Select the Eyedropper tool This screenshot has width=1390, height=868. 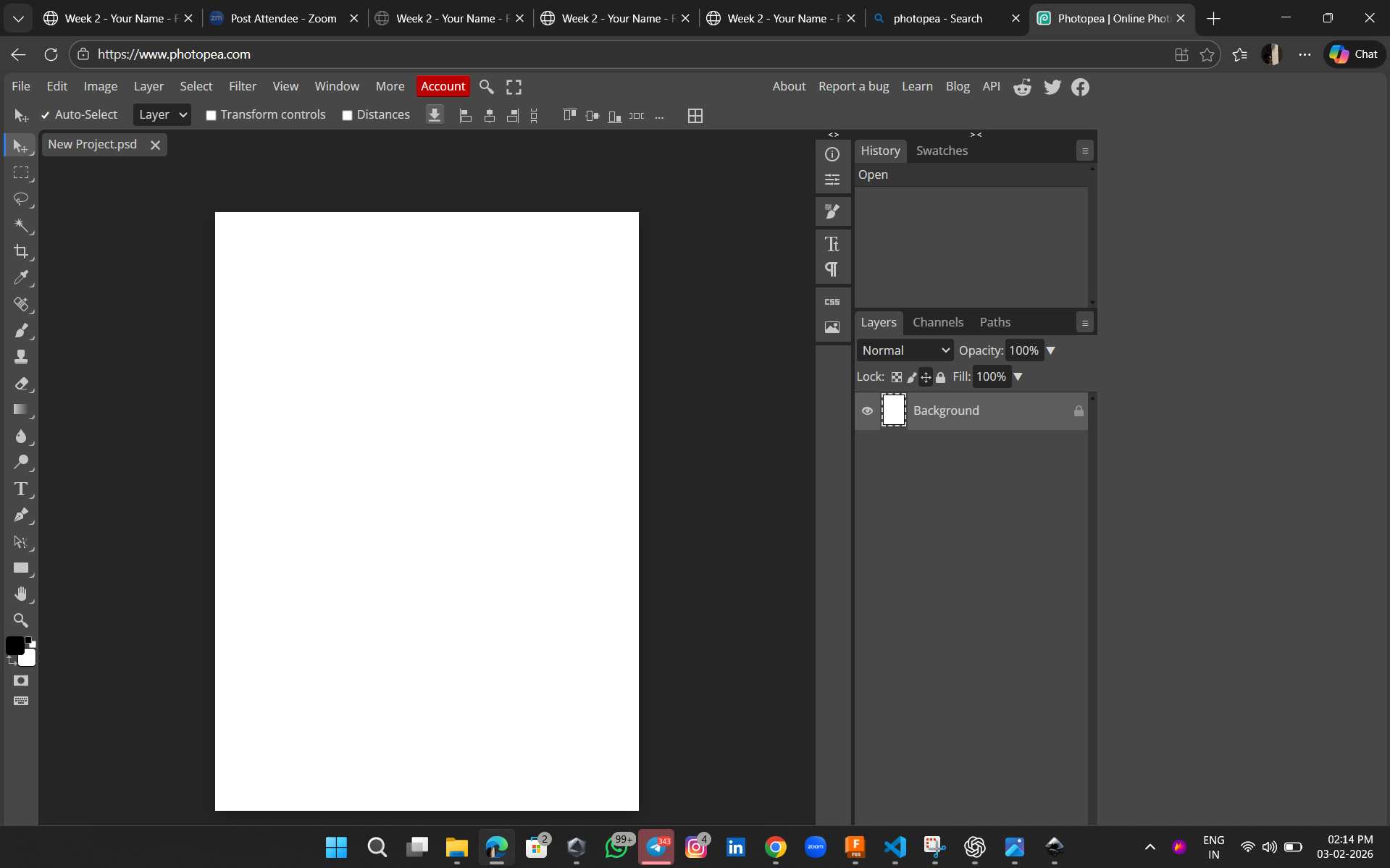pos(20,278)
